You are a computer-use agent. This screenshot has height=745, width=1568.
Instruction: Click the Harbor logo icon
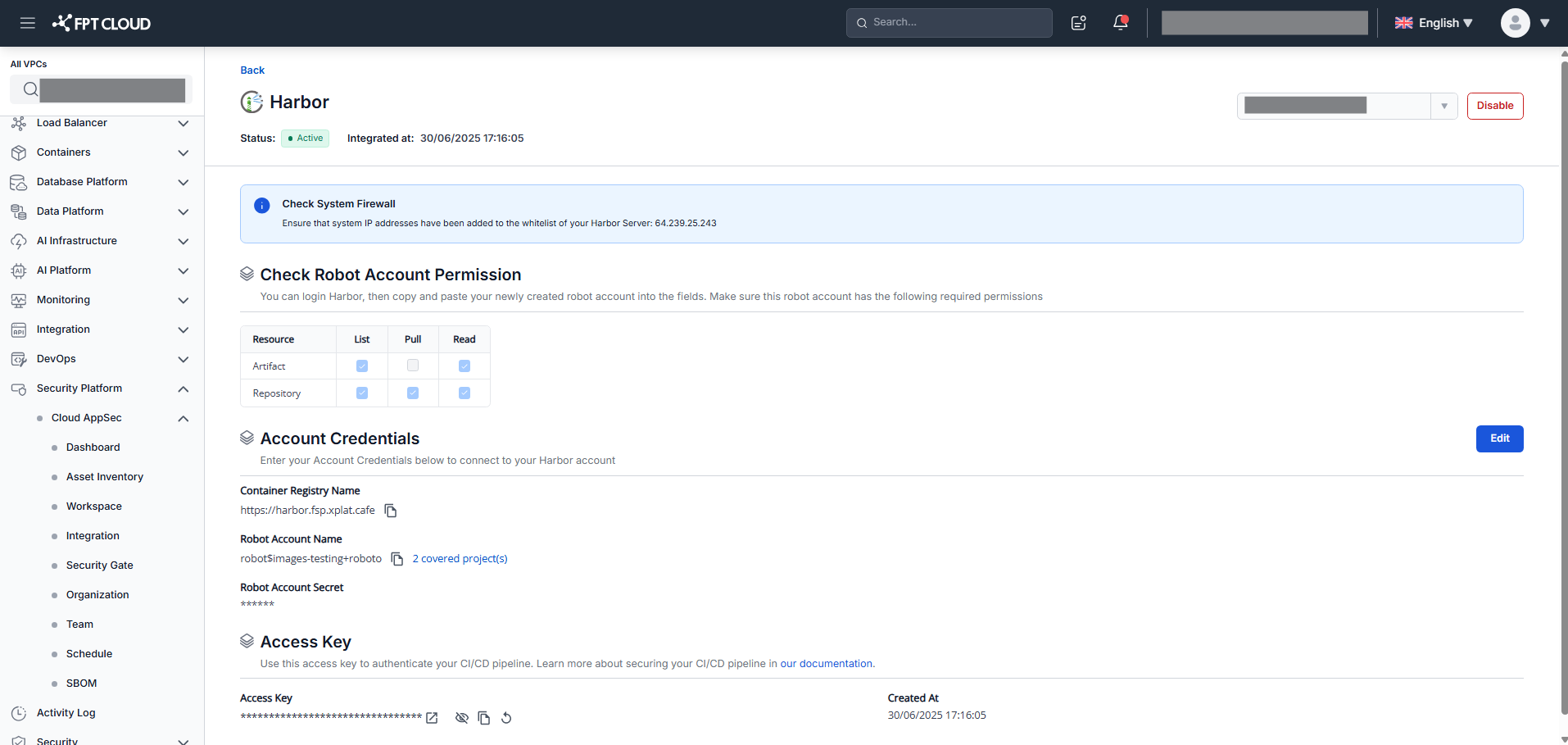252,102
